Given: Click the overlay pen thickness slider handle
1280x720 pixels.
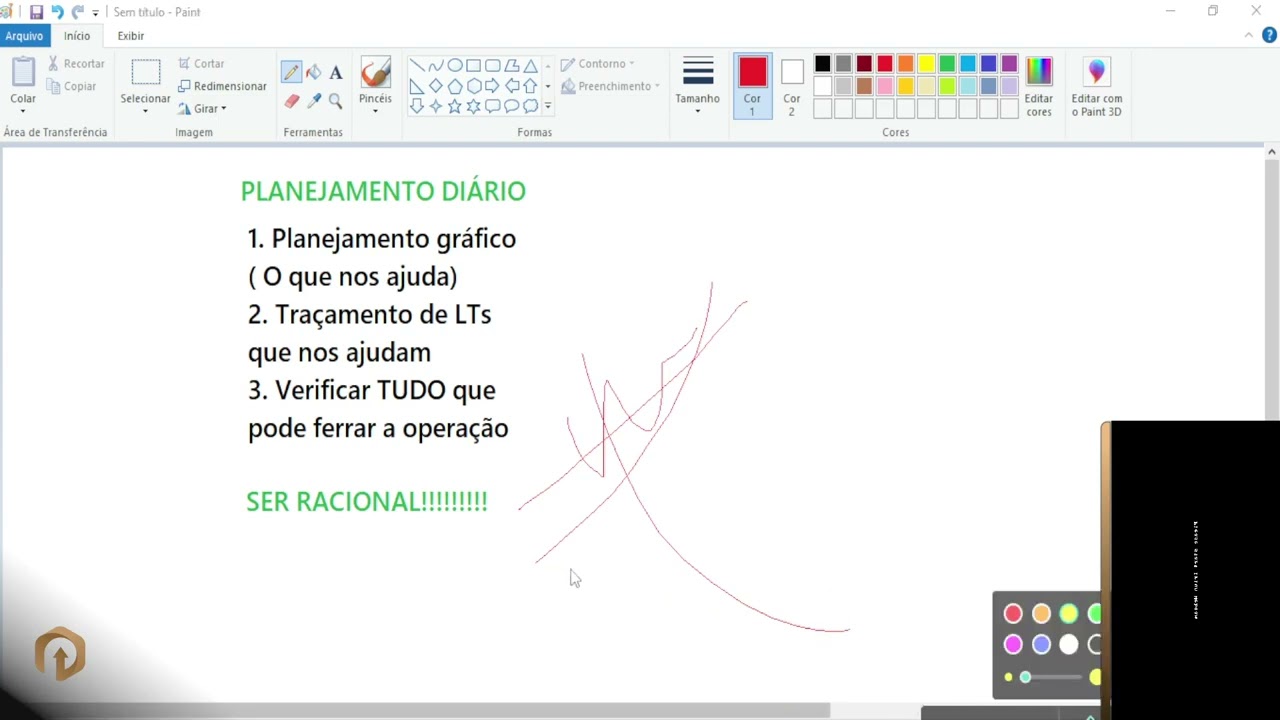Looking at the screenshot, I should (1025, 677).
